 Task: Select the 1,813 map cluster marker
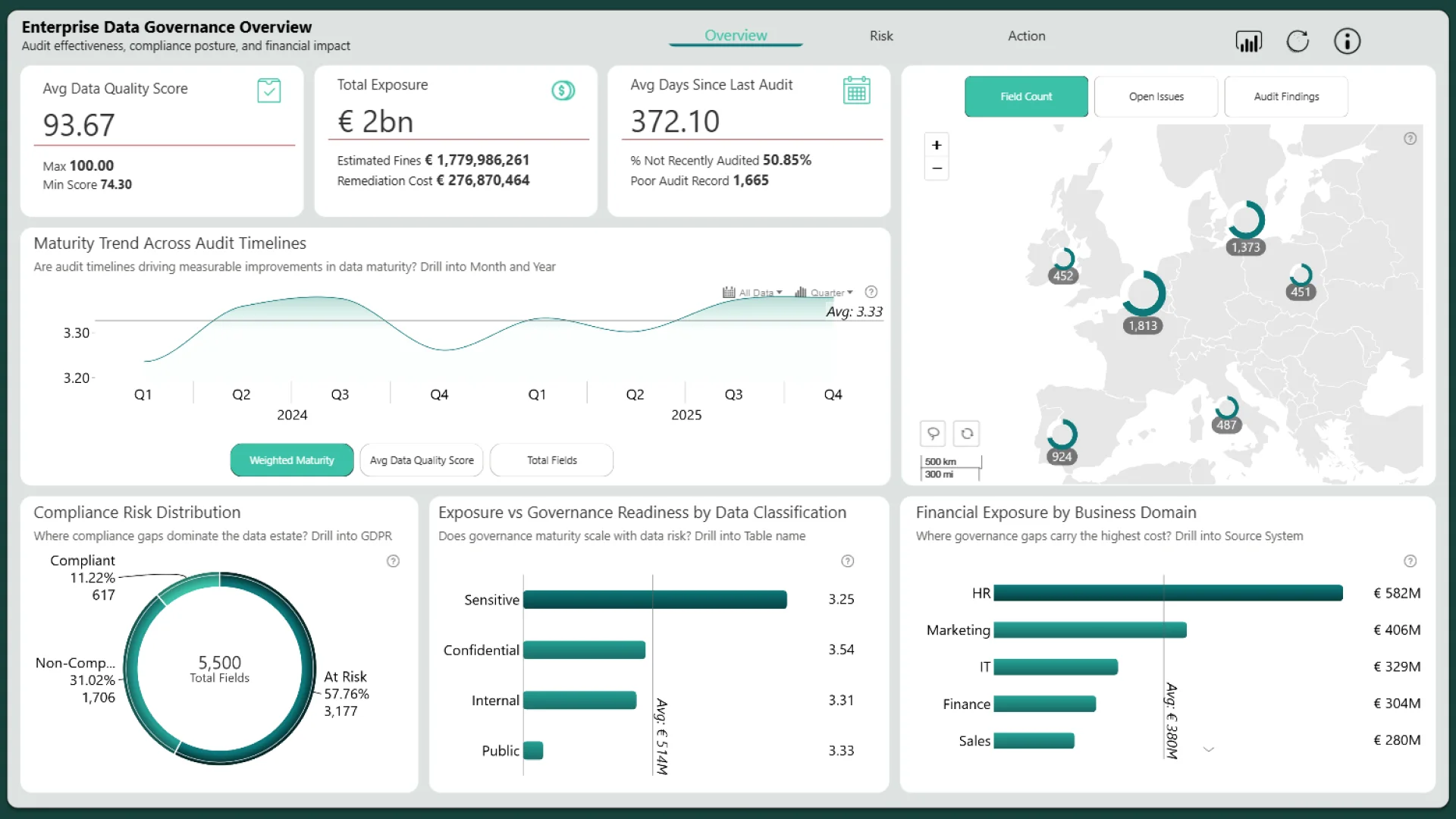pos(1144,294)
